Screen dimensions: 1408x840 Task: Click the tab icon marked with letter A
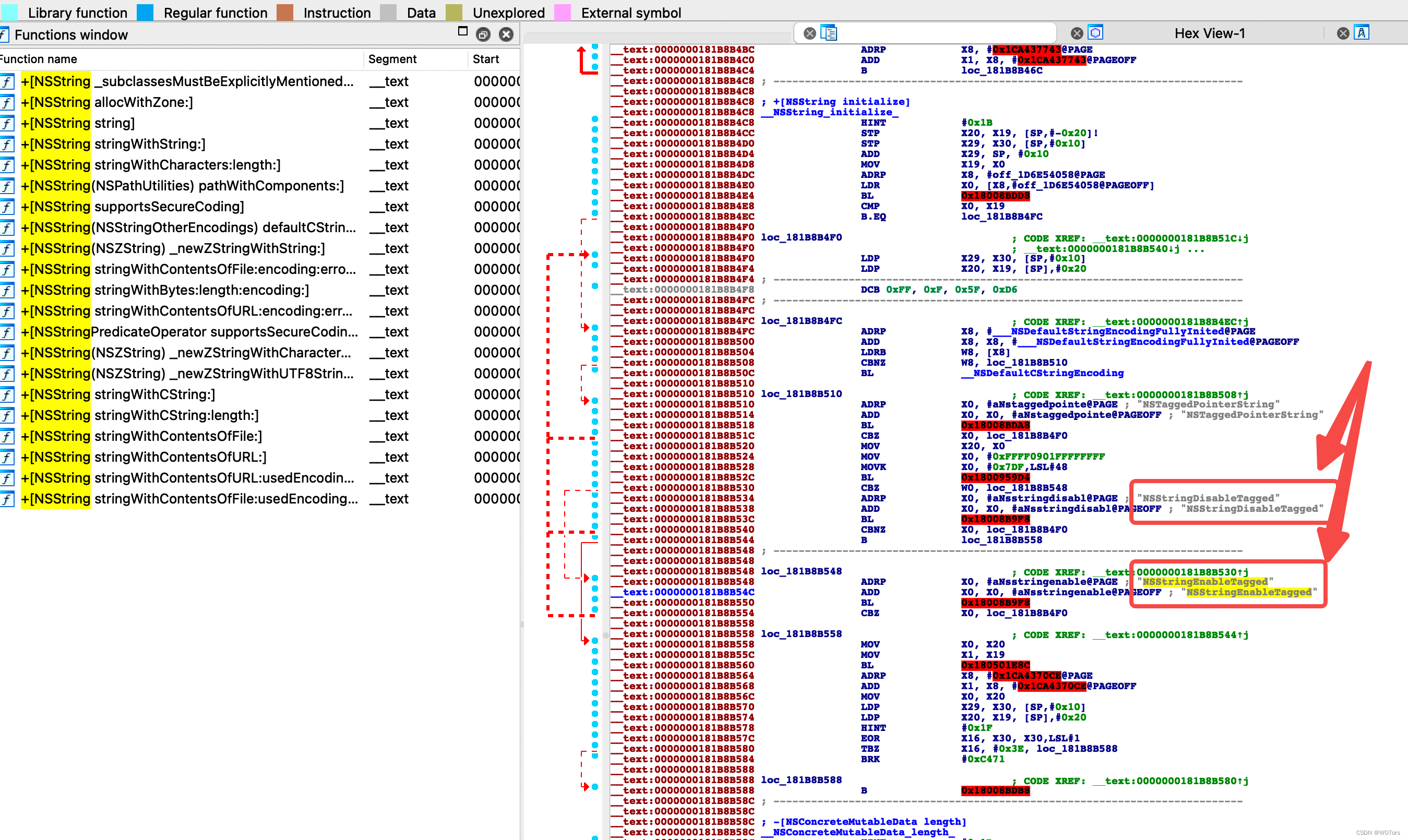(x=1362, y=33)
